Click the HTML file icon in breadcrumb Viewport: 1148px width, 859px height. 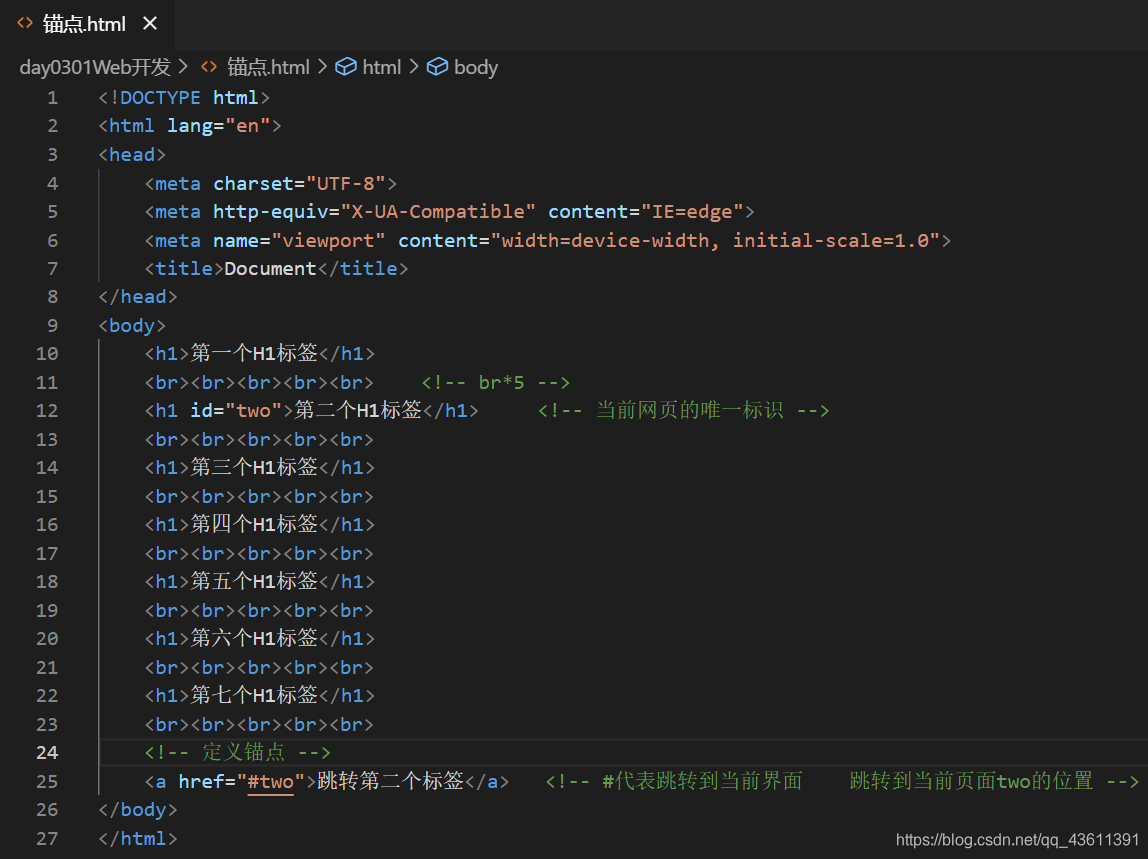click(209, 67)
